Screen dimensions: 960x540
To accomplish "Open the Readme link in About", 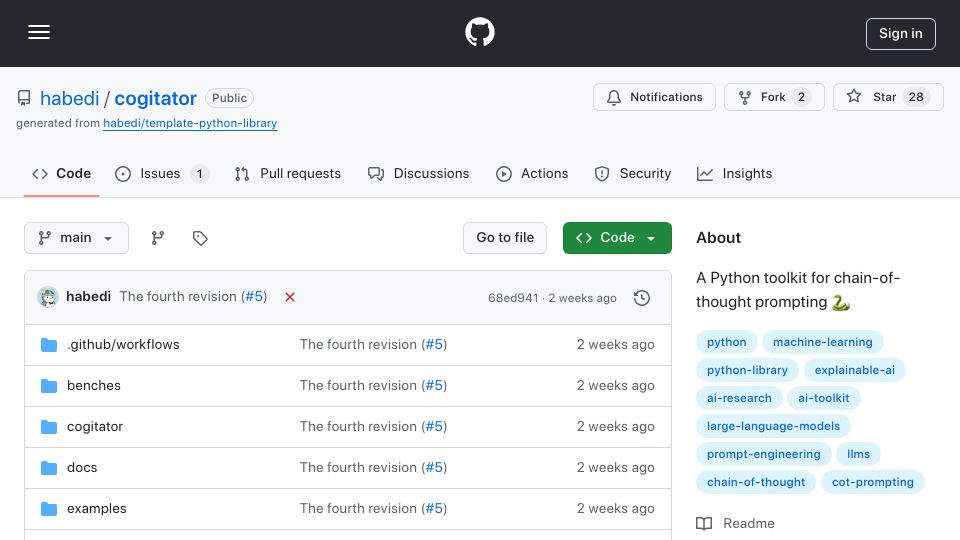I will click(735, 523).
